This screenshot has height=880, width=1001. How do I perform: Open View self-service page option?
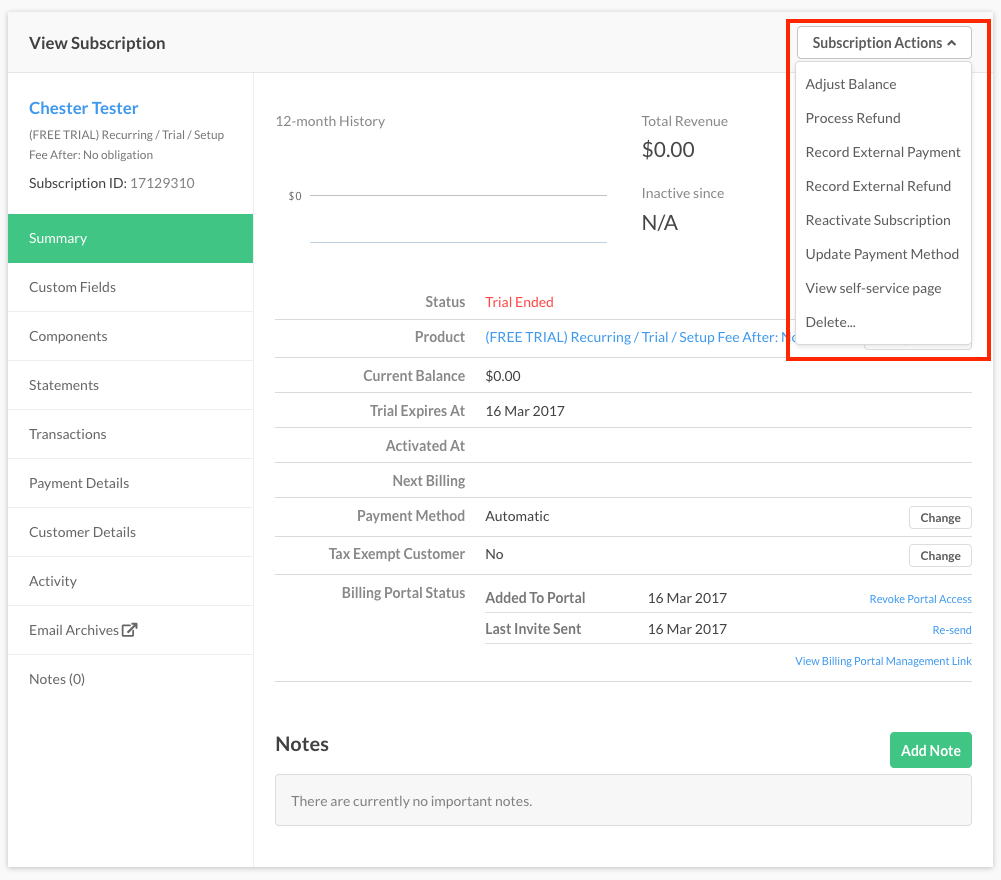873,288
